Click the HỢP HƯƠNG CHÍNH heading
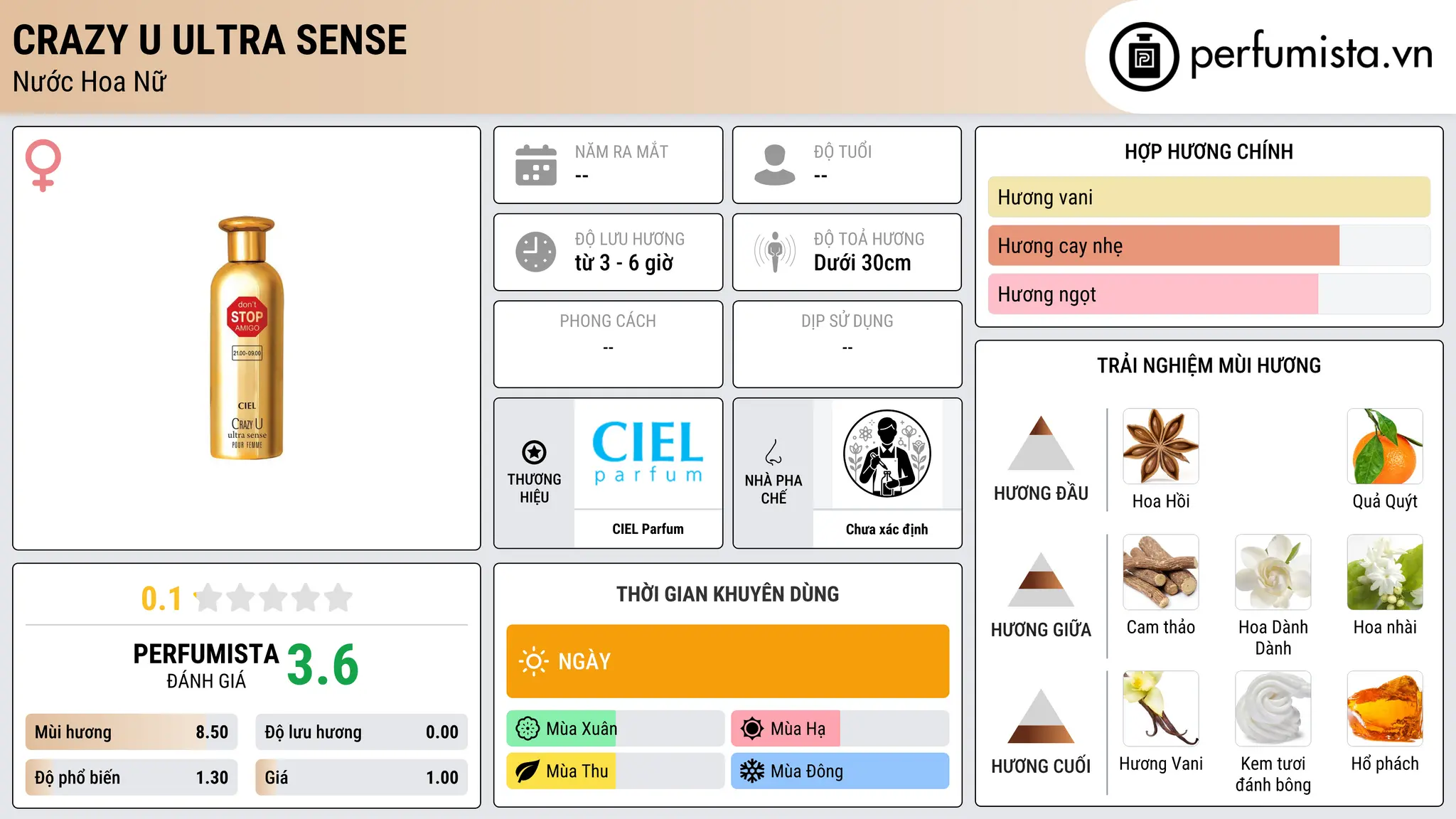 tap(1209, 151)
